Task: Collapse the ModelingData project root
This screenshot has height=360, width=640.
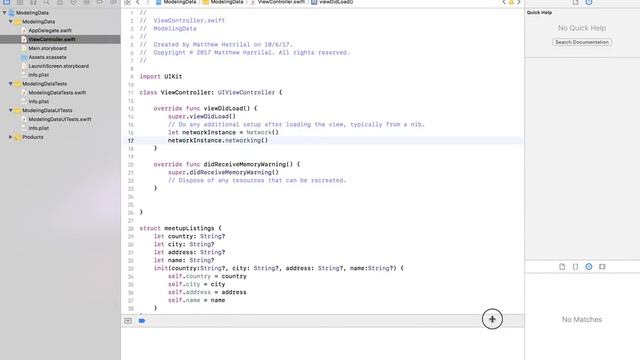Action: pyautogui.click(x=4, y=13)
